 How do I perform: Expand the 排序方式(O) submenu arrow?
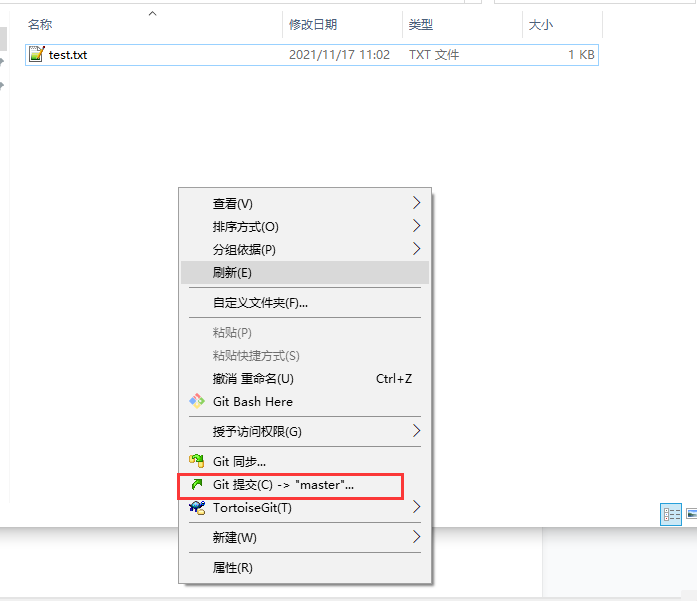[417, 226]
